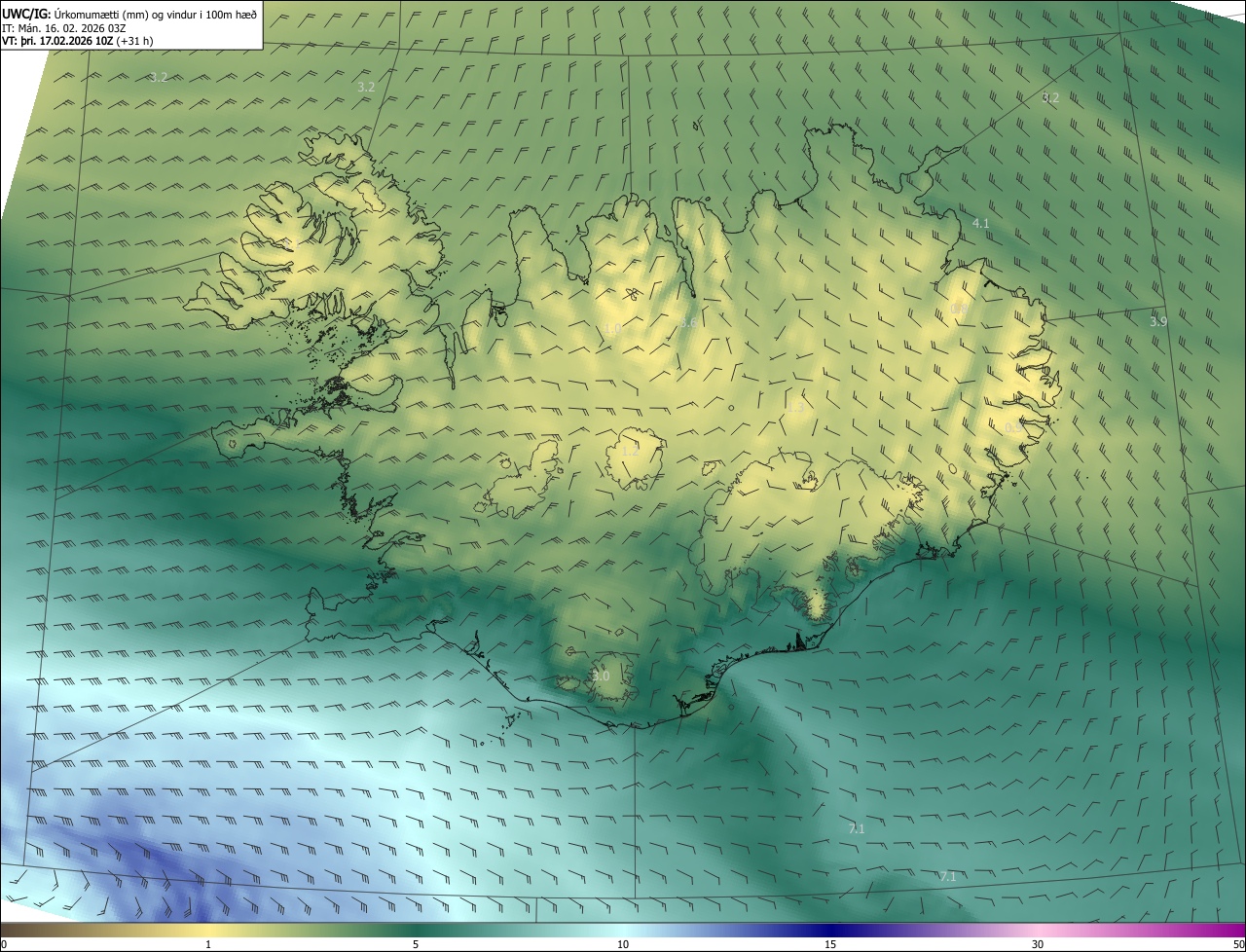Click the dark navy band of the color scale

830,930
